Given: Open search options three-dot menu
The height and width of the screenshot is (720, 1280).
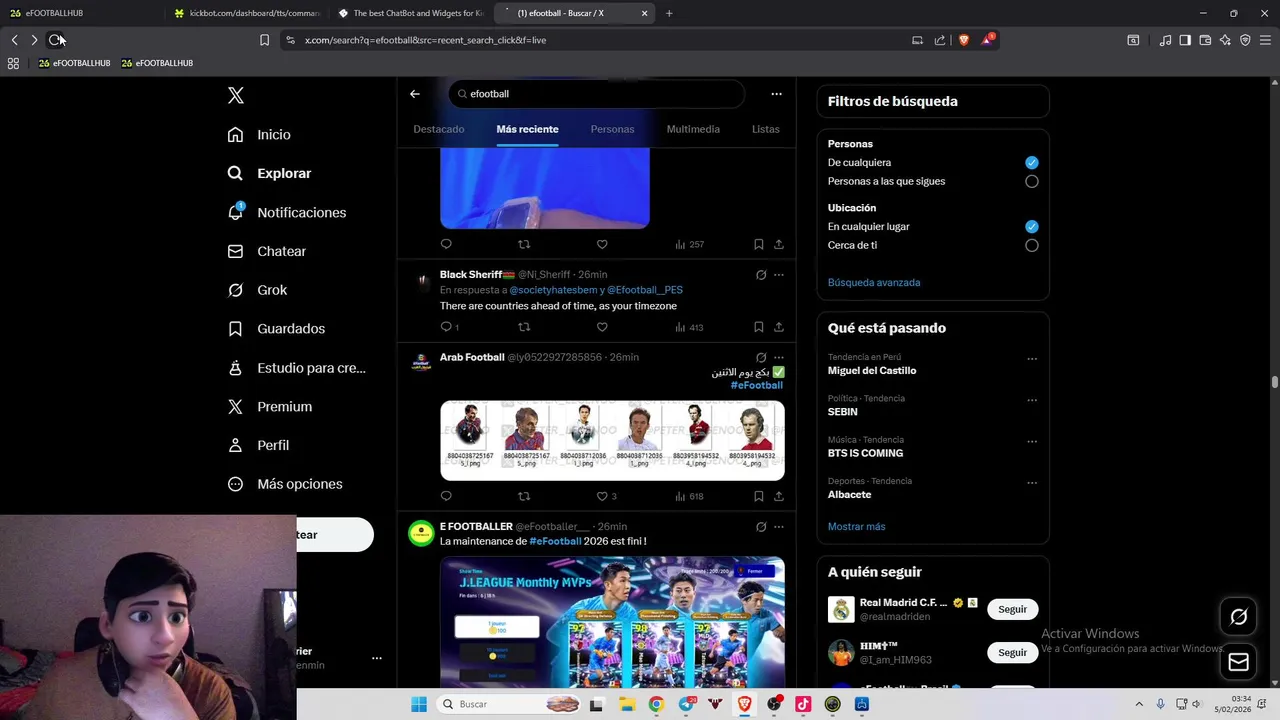Looking at the screenshot, I should pos(776,94).
